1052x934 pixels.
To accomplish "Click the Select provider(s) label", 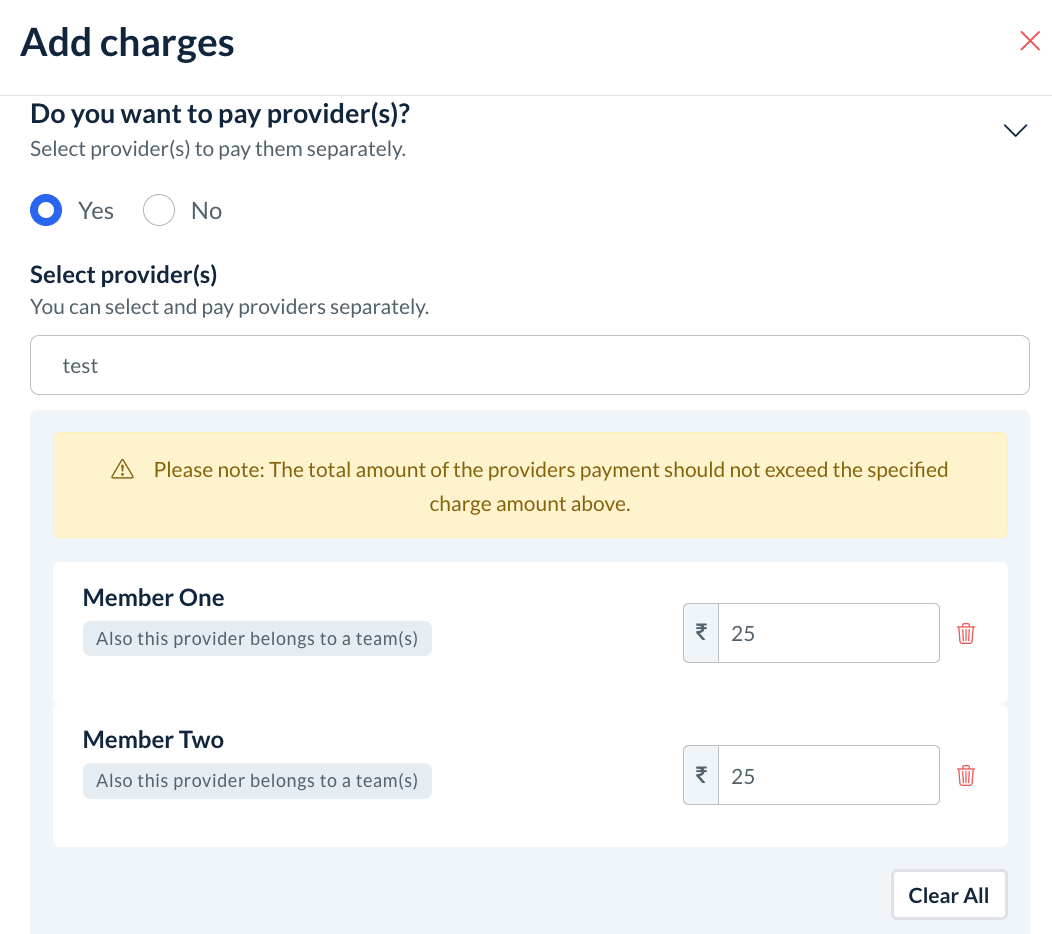I will tap(124, 275).
